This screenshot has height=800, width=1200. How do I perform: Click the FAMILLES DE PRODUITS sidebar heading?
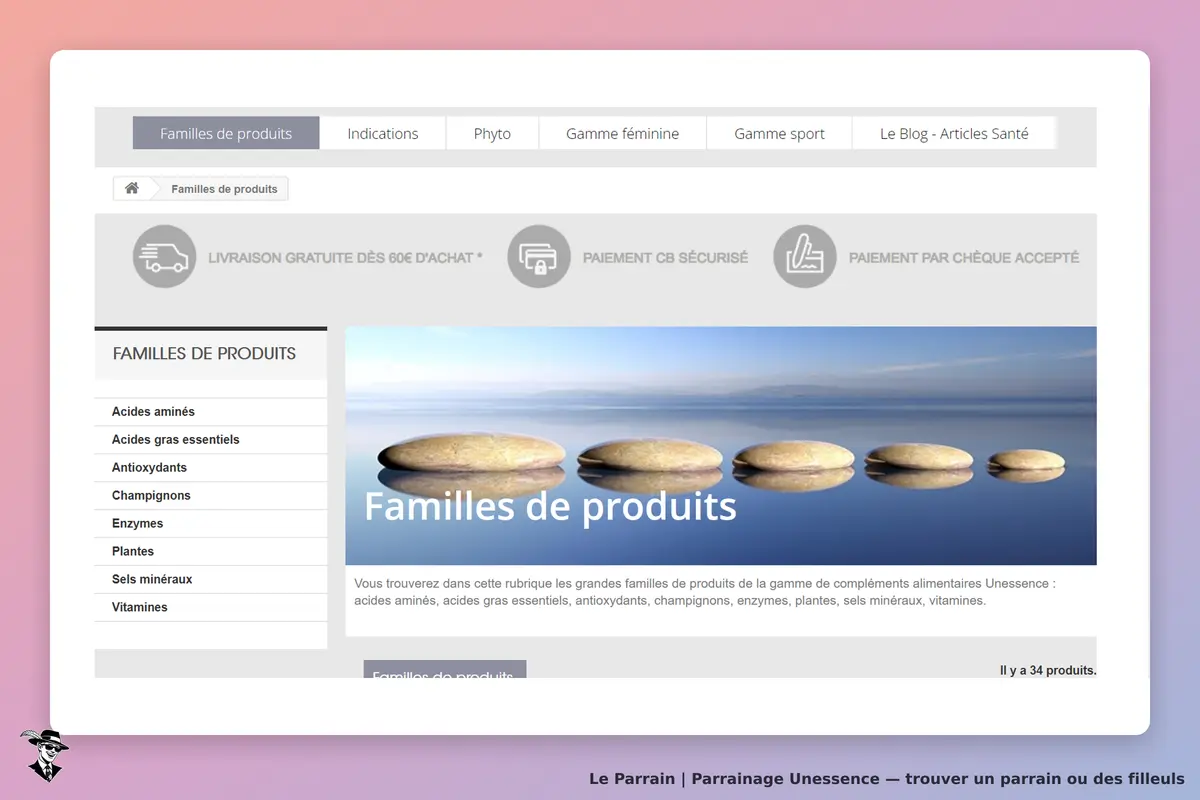(x=204, y=353)
